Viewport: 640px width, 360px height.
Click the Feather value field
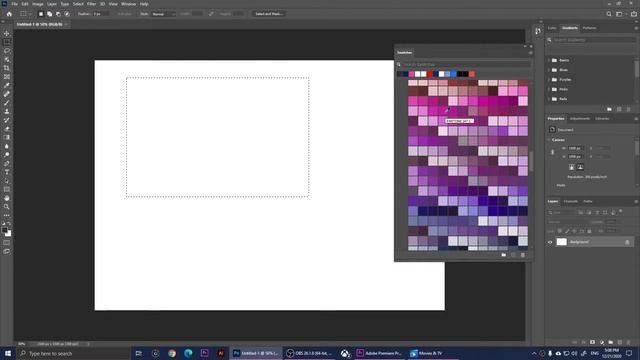click(x=100, y=14)
